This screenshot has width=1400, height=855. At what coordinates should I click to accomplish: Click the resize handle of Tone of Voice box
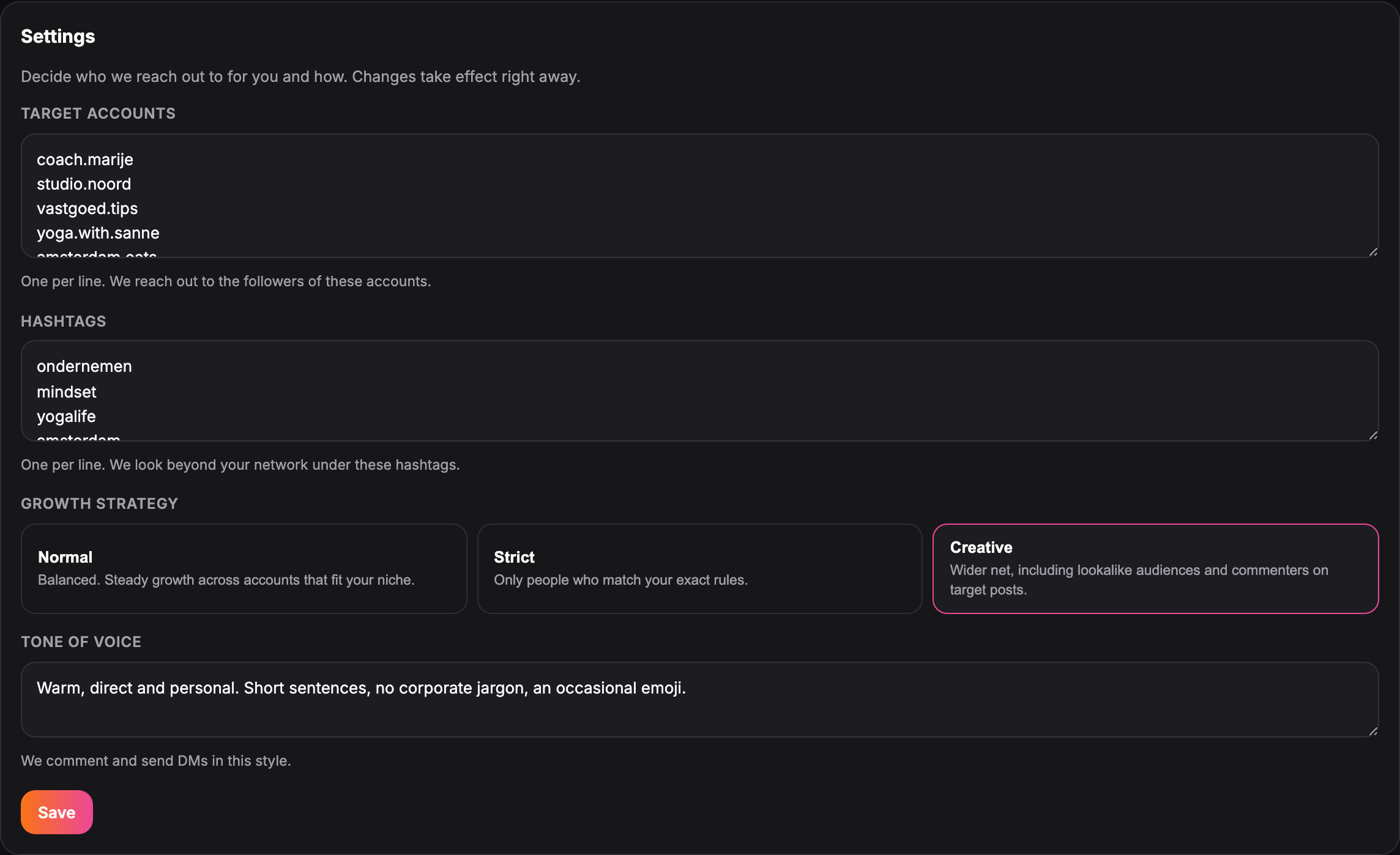tap(1373, 731)
